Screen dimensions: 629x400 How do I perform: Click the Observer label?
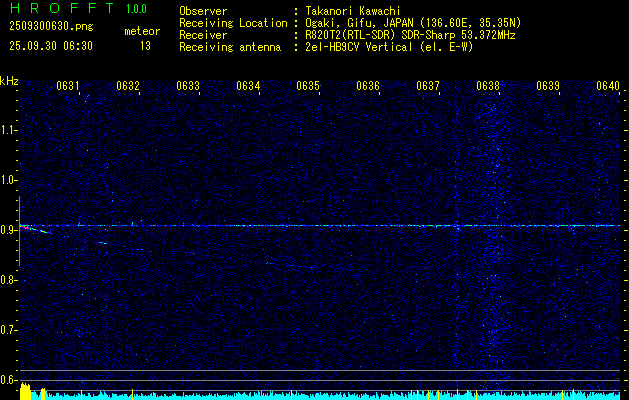click(203, 11)
